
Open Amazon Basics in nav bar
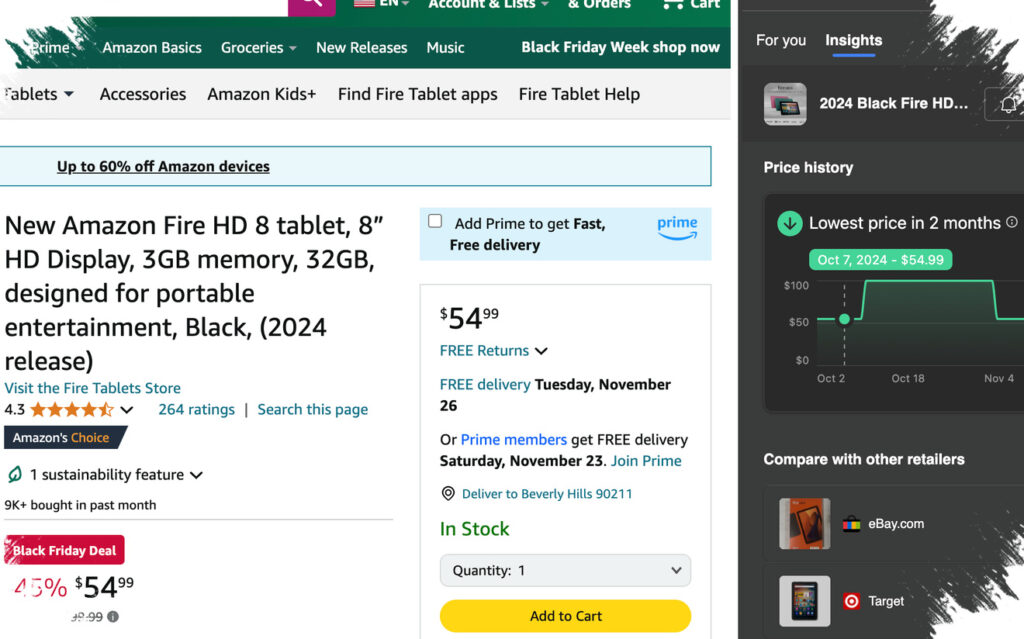[x=152, y=48]
